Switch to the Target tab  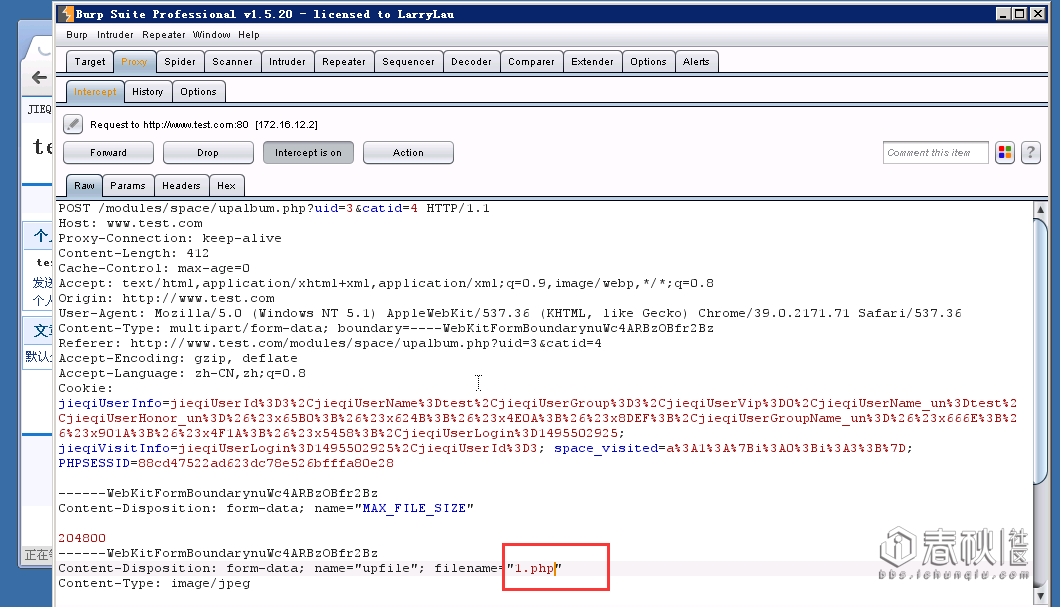coord(90,62)
